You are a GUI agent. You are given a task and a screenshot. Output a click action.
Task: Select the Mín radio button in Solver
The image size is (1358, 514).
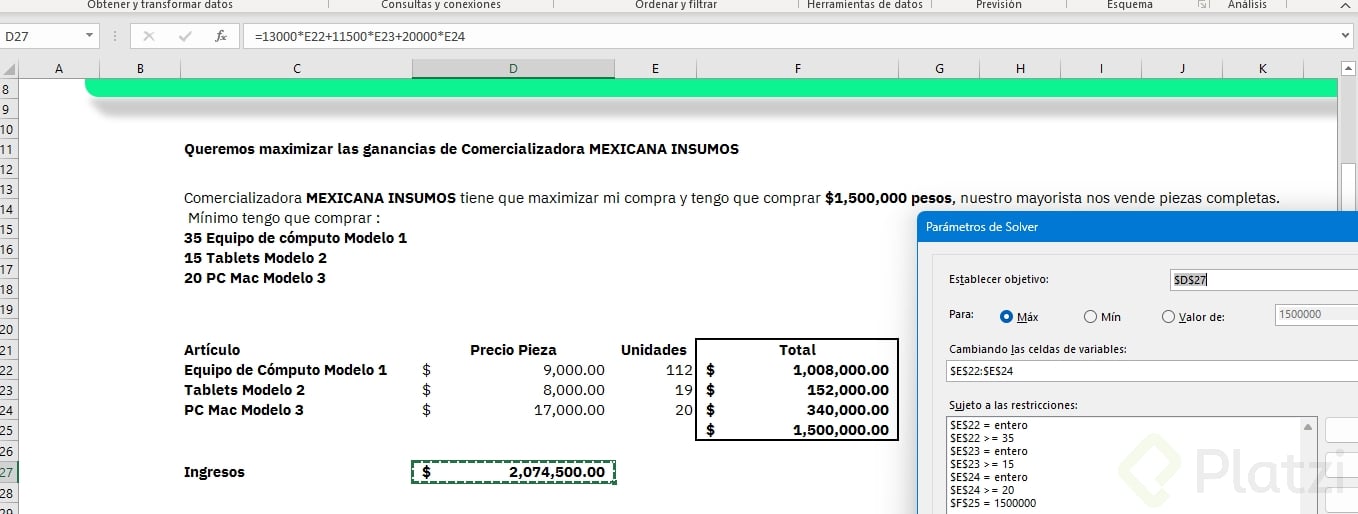tap(1090, 316)
